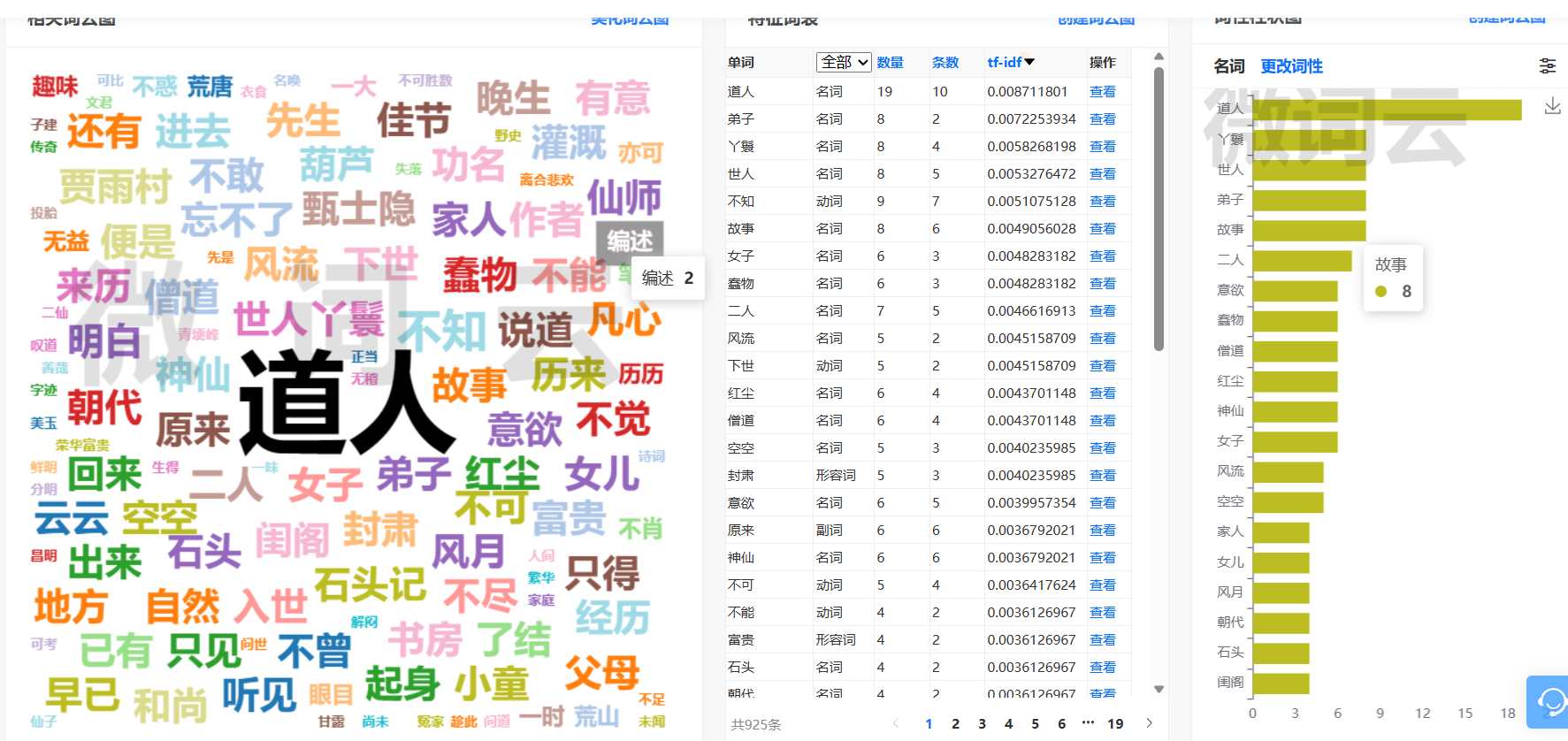Image resolution: width=1568 pixels, height=741 pixels.
Task: Sort the table by 数量
Action: 890,62
